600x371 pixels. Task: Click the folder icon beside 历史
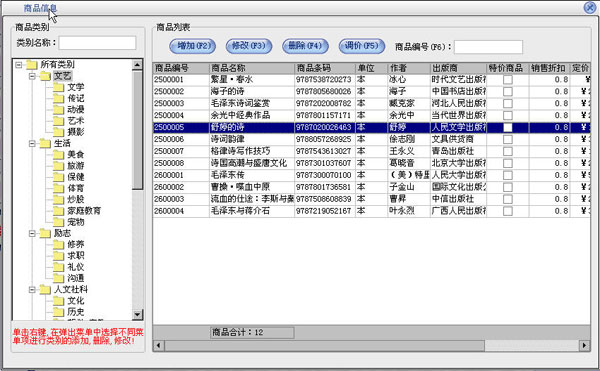pyautogui.click(x=59, y=312)
